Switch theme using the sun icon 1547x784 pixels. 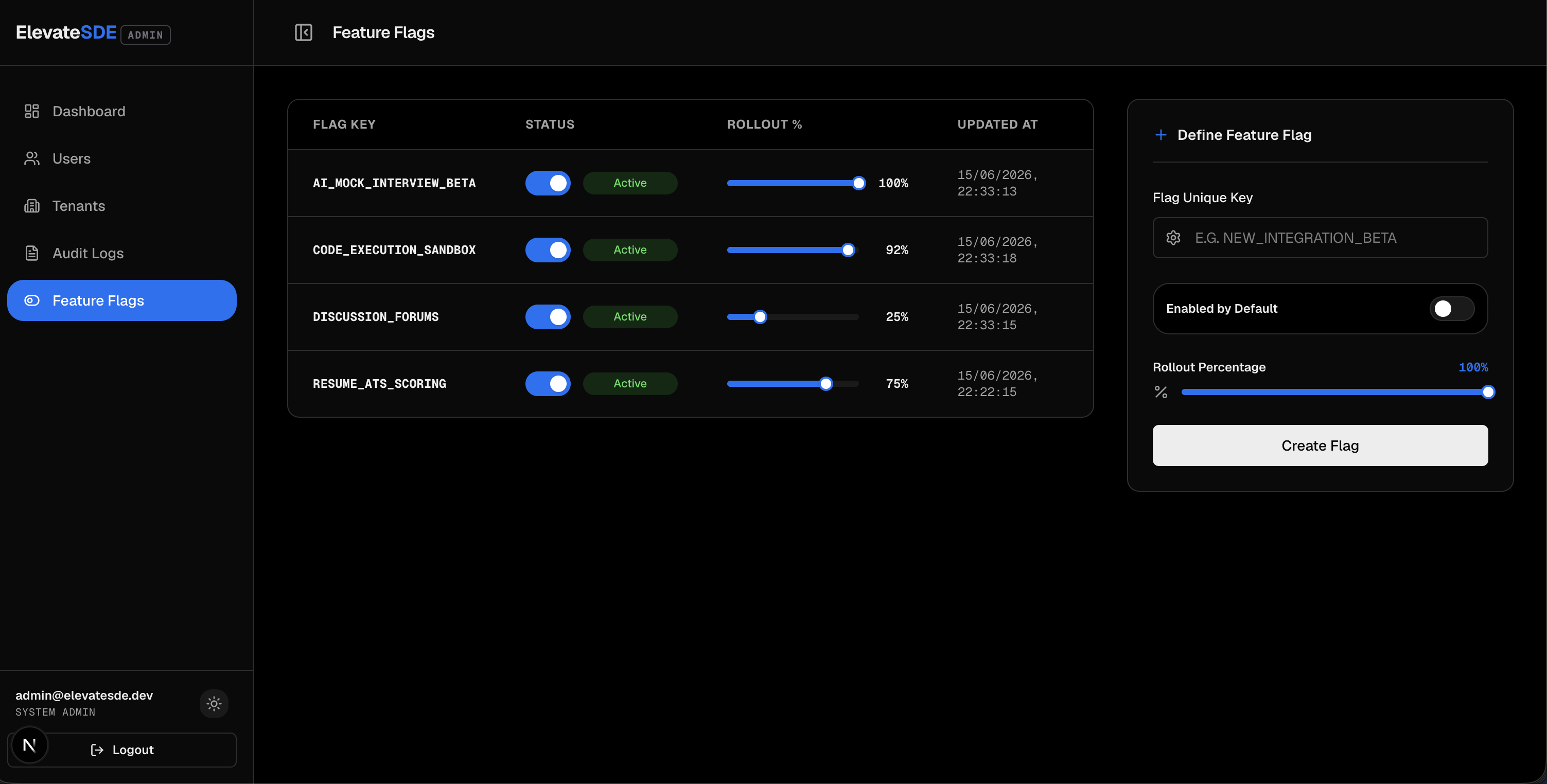pos(214,704)
